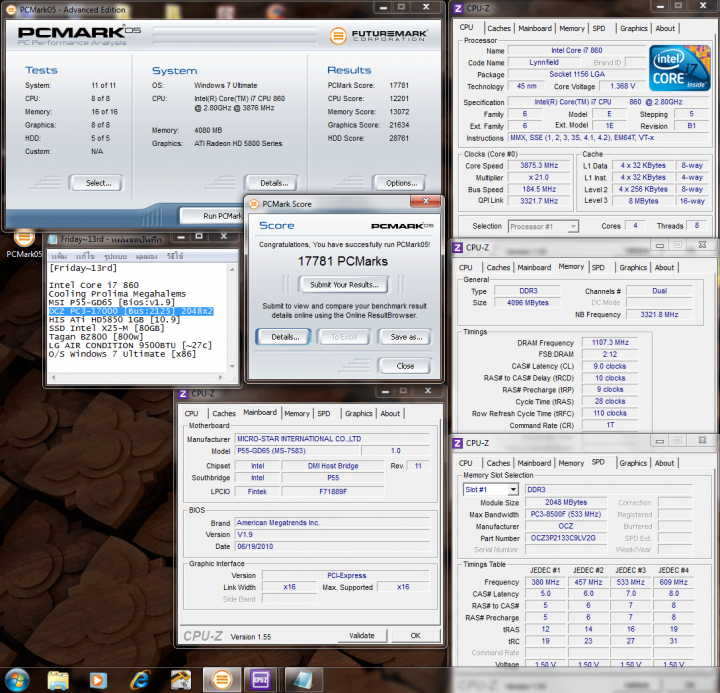Click the 17781 PCMarks score text
Screen dimensions: 720x693
(343, 261)
